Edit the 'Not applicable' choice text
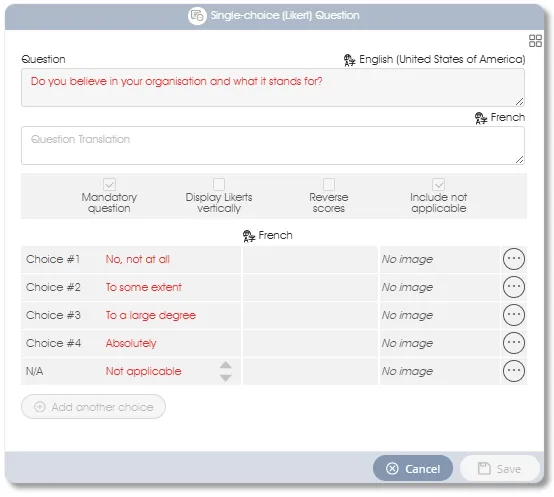The image size is (554, 497). point(143,371)
